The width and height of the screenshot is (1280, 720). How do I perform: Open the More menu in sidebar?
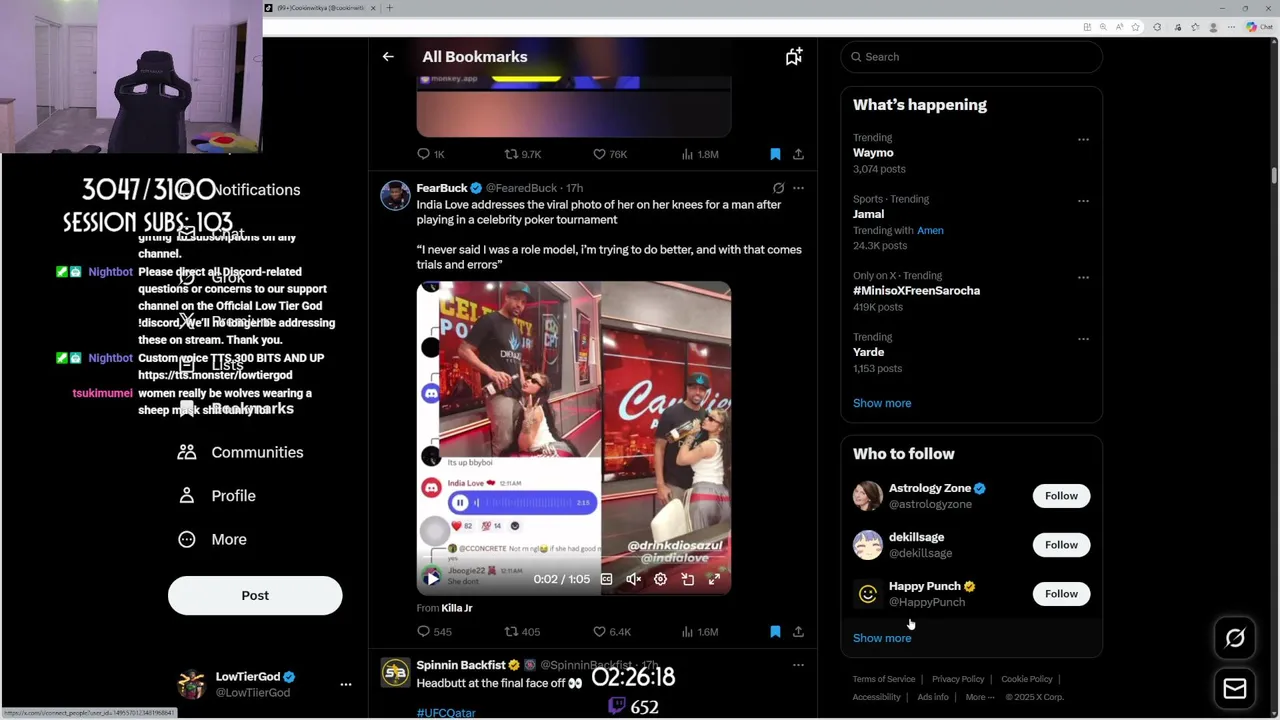pos(212,539)
